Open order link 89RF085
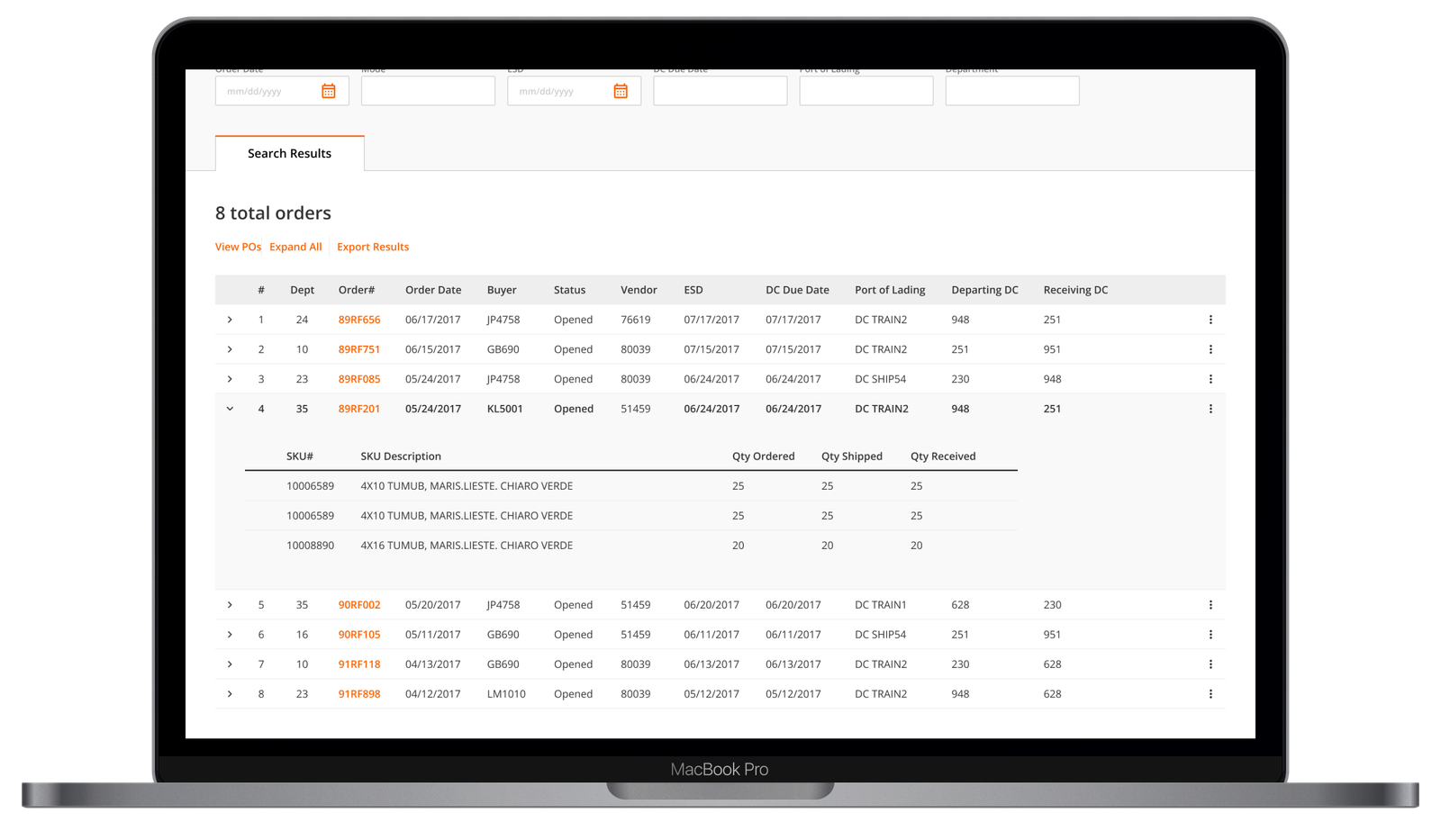The image size is (1441, 840). [359, 379]
